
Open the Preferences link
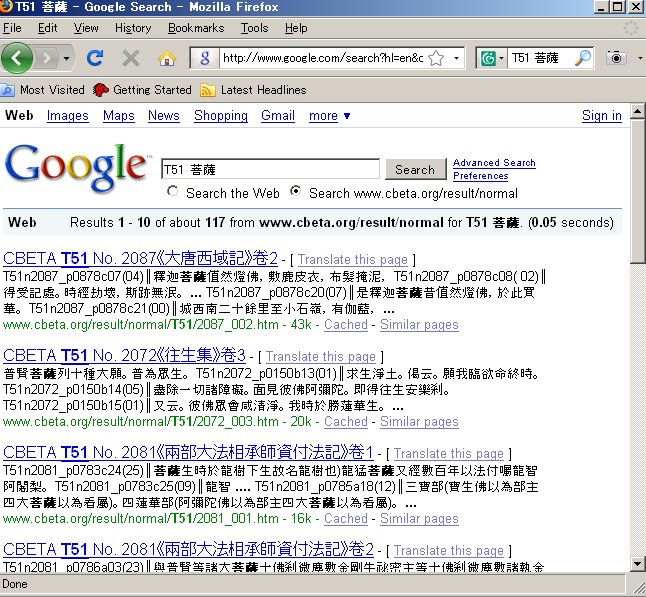click(480, 176)
